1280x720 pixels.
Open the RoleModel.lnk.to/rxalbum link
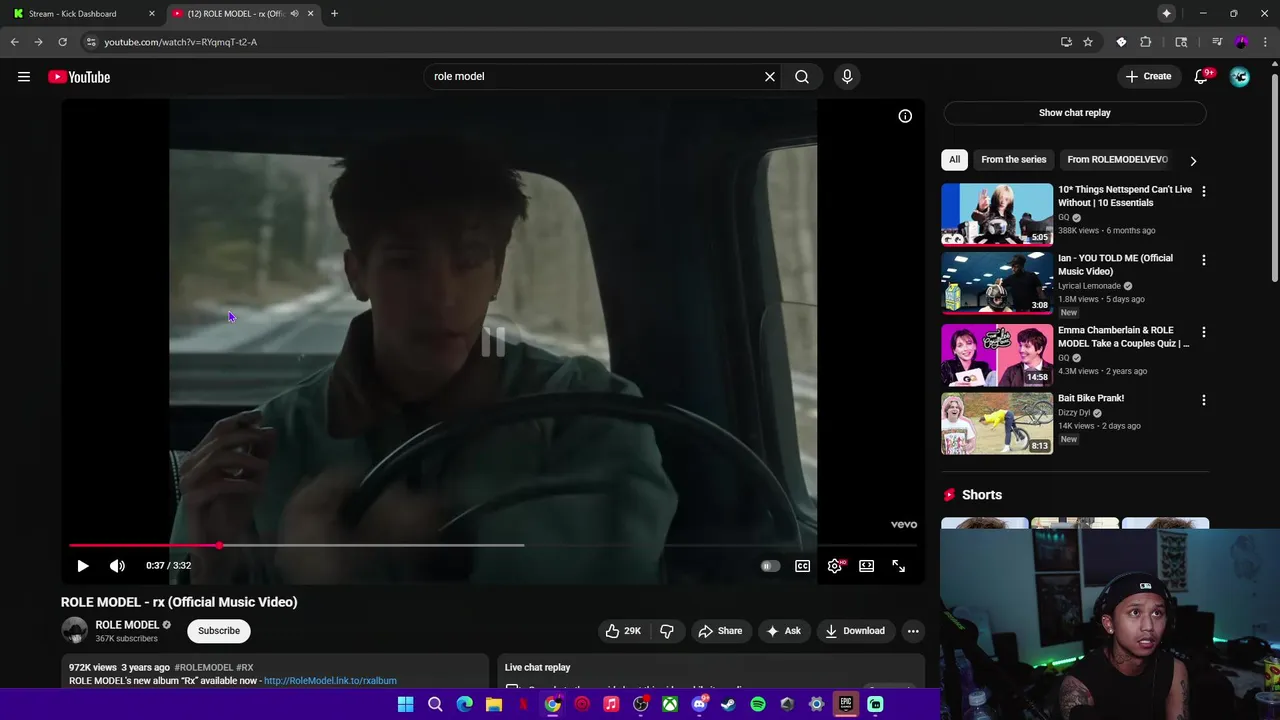(330, 681)
